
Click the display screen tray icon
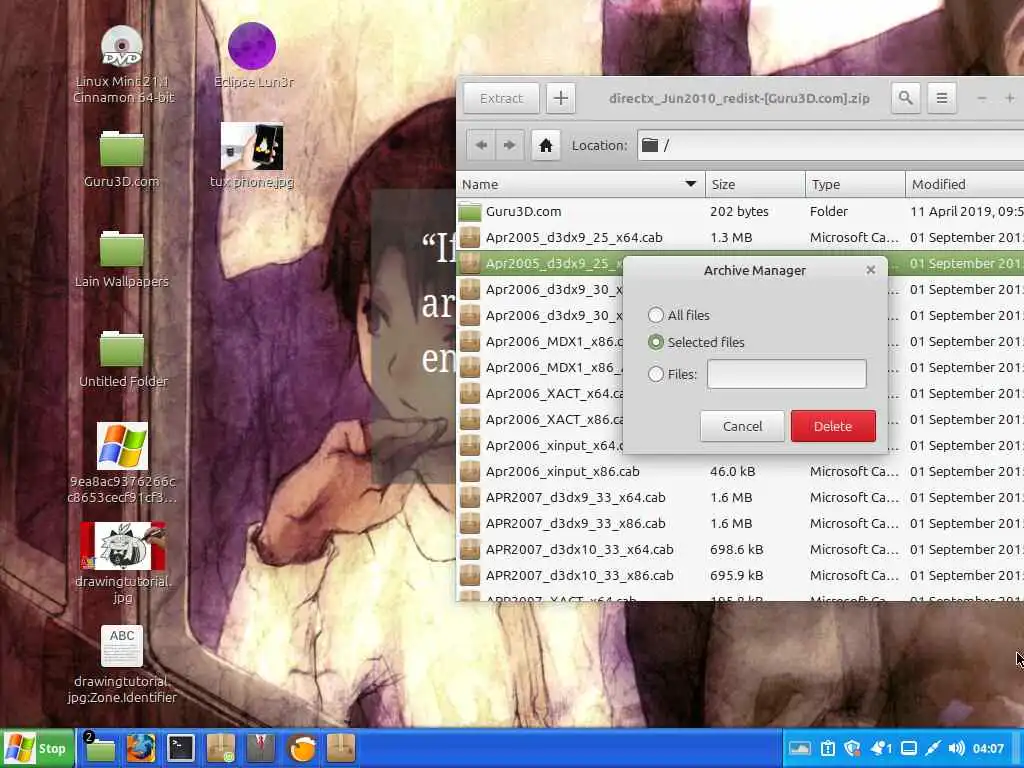[908, 748]
